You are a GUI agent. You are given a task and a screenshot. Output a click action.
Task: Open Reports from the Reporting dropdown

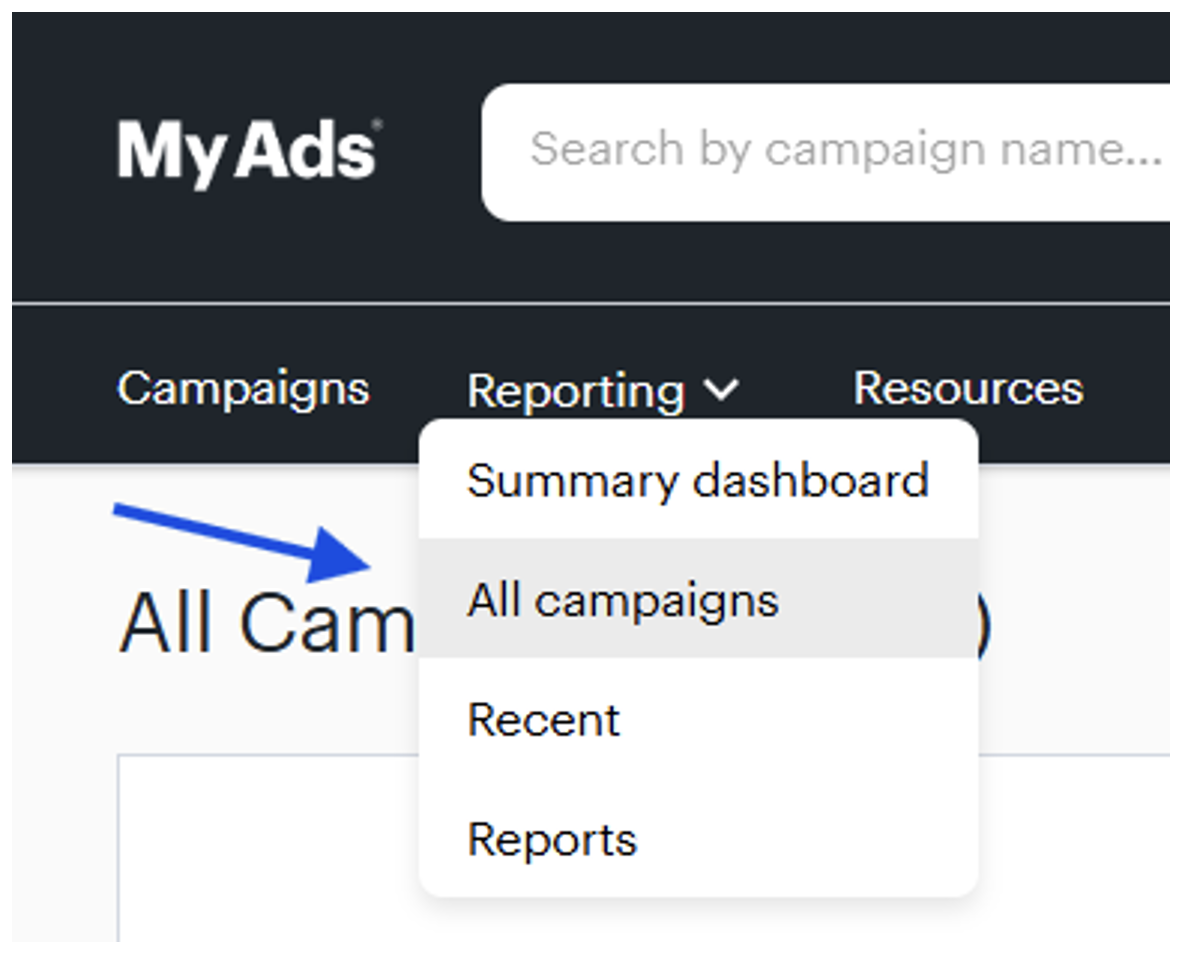point(552,839)
